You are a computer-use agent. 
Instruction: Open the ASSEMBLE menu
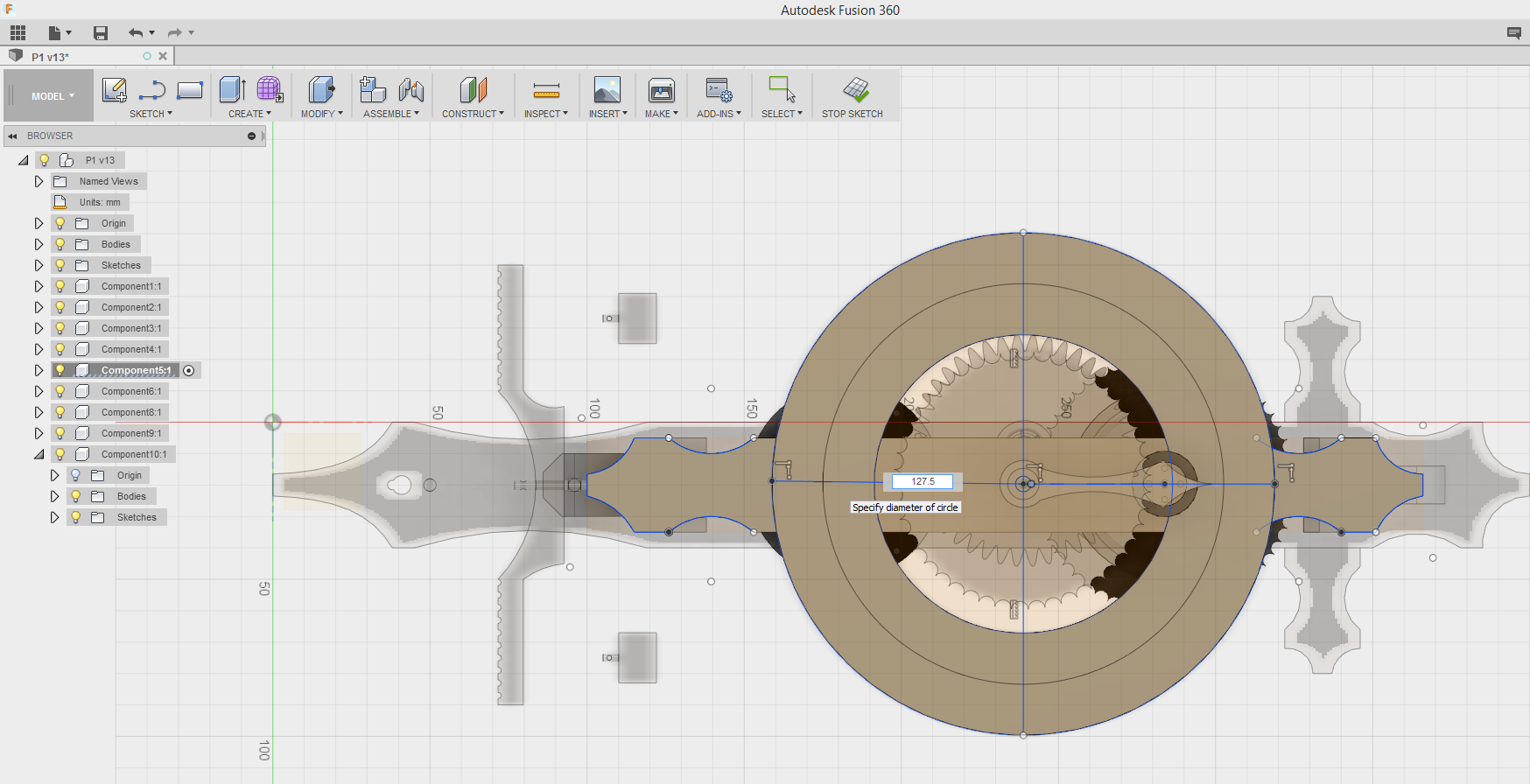pos(391,114)
